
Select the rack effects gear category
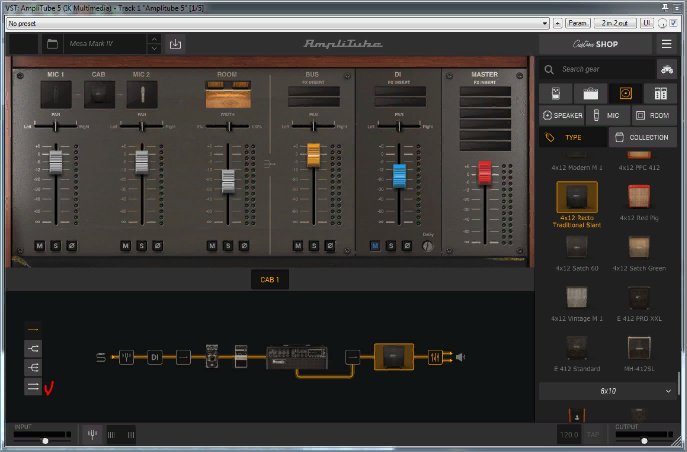pos(660,93)
